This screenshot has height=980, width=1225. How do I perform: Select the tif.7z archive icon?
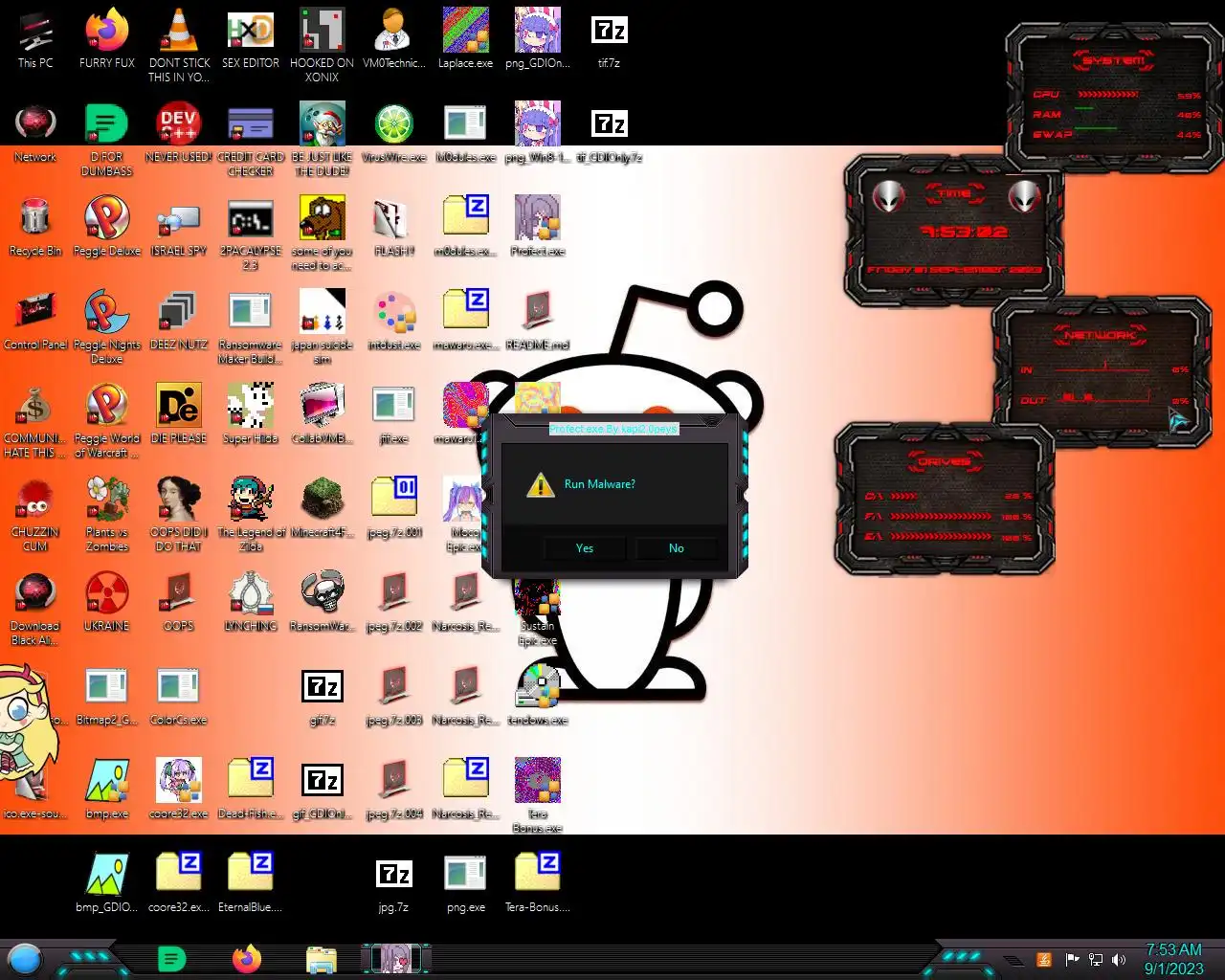pyautogui.click(x=609, y=39)
